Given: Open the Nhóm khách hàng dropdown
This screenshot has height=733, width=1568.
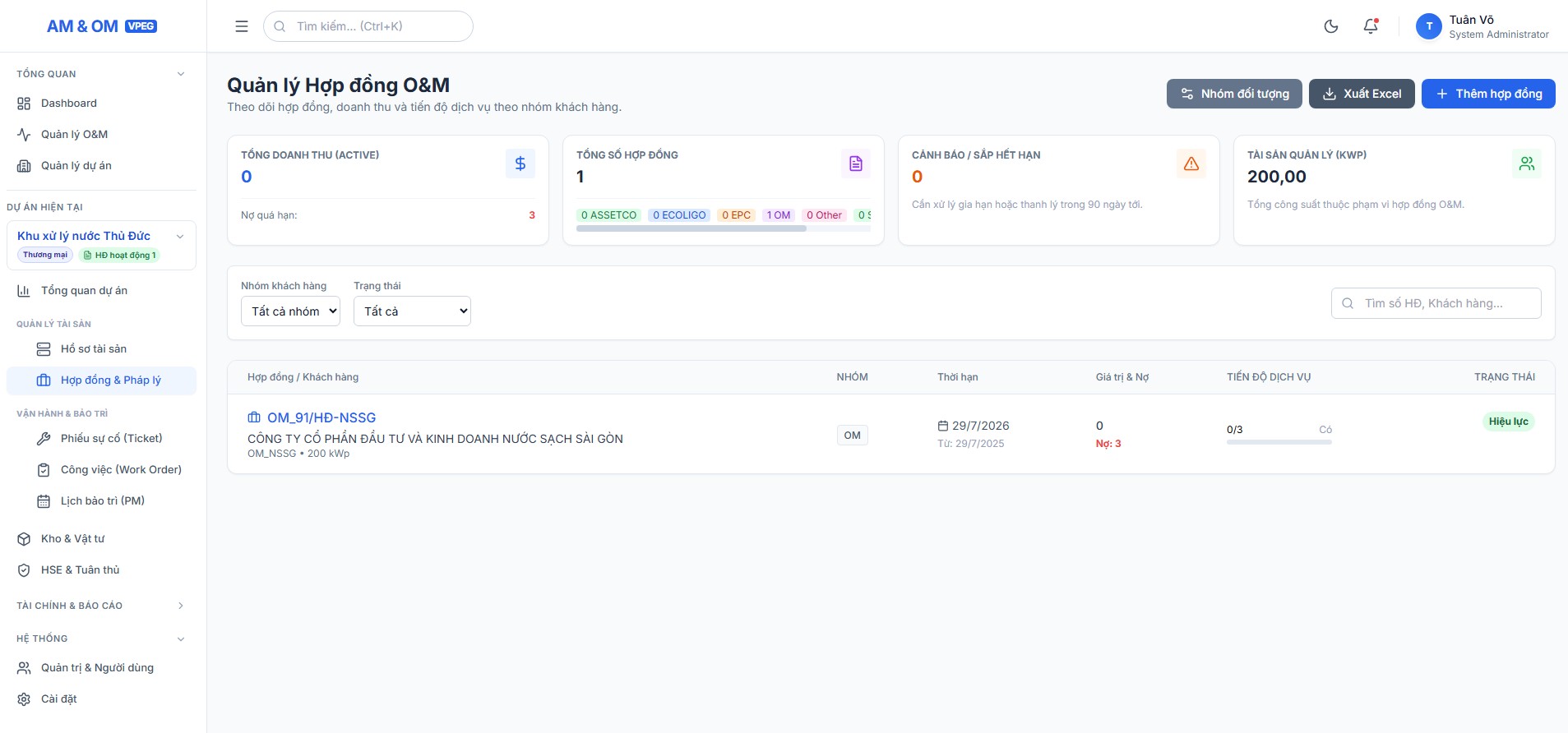Looking at the screenshot, I should pyautogui.click(x=290, y=311).
